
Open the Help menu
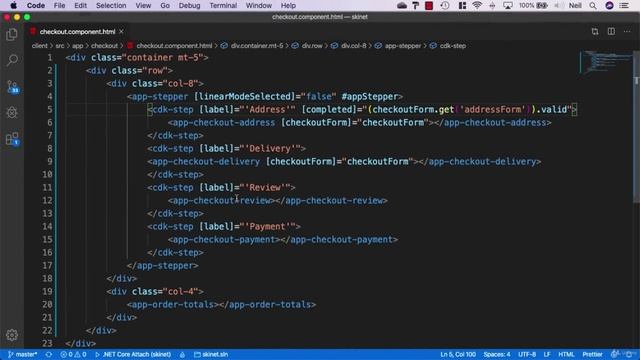pos(288,5)
